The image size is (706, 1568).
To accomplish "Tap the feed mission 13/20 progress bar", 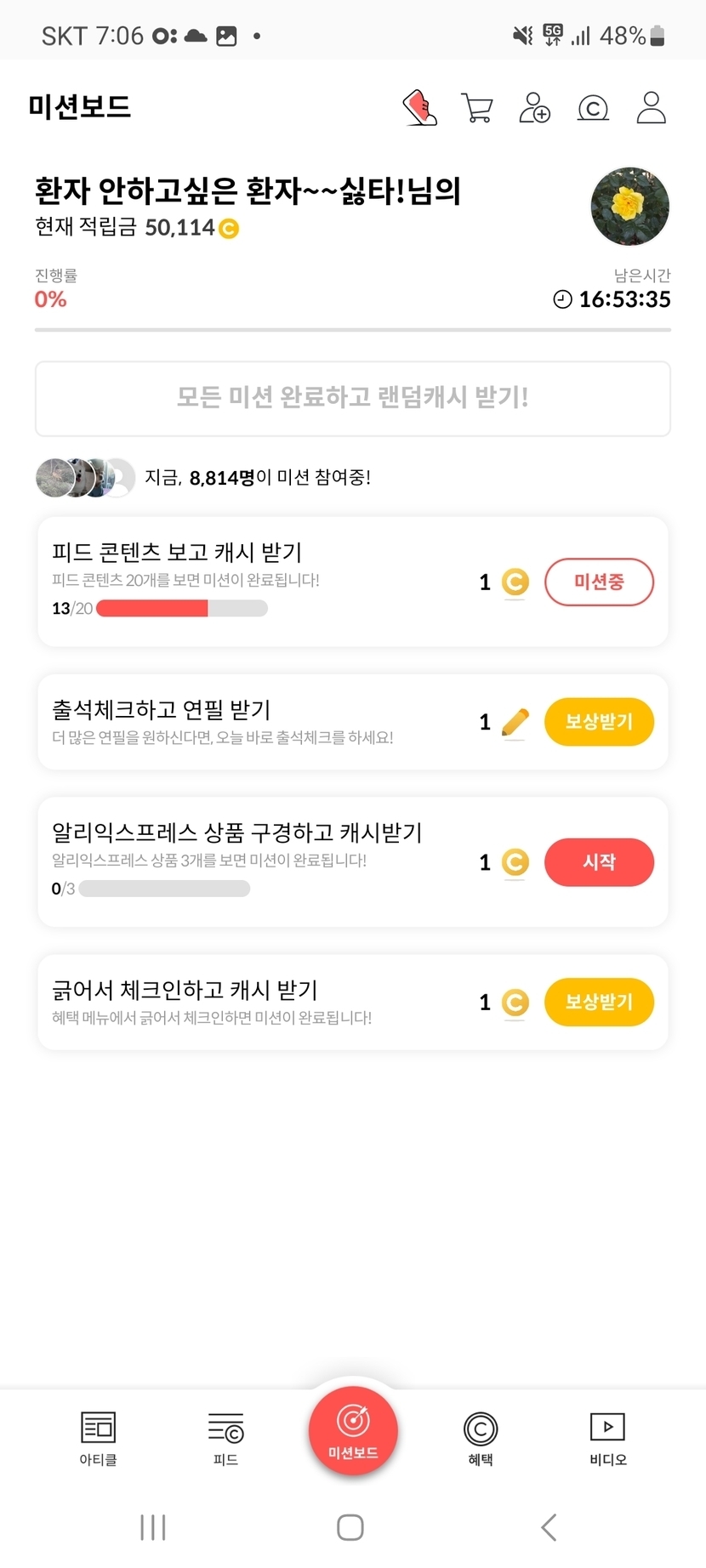I will pyautogui.click(x=182, y=608).
